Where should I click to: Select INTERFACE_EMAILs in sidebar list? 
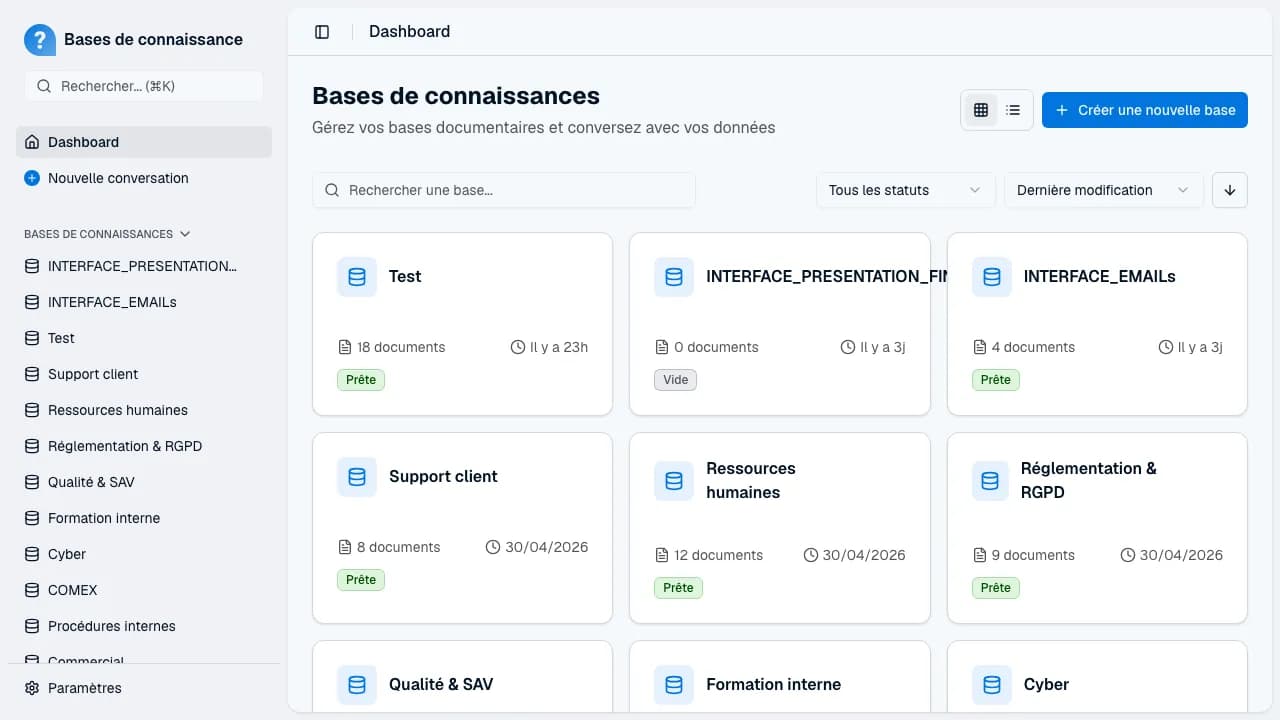tap(144, 302)
